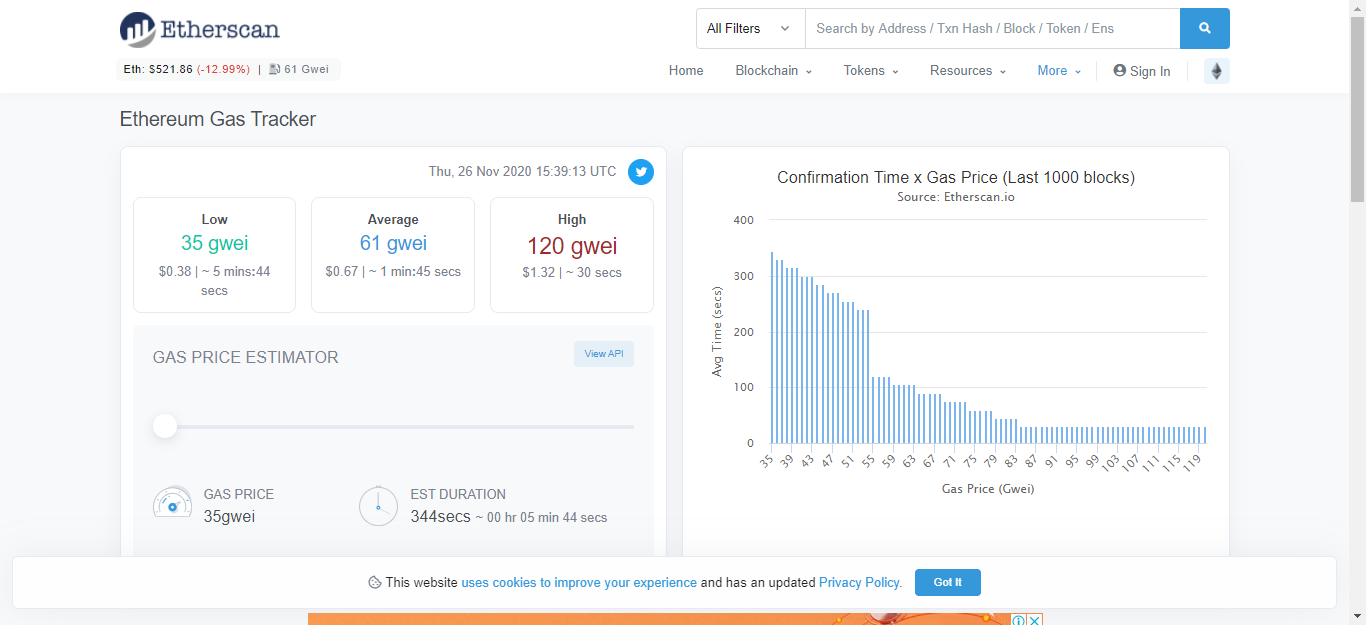Viewport: 1366px width, 625px height.
Task: Click the est duration clock icon
Action: (378, 505)
